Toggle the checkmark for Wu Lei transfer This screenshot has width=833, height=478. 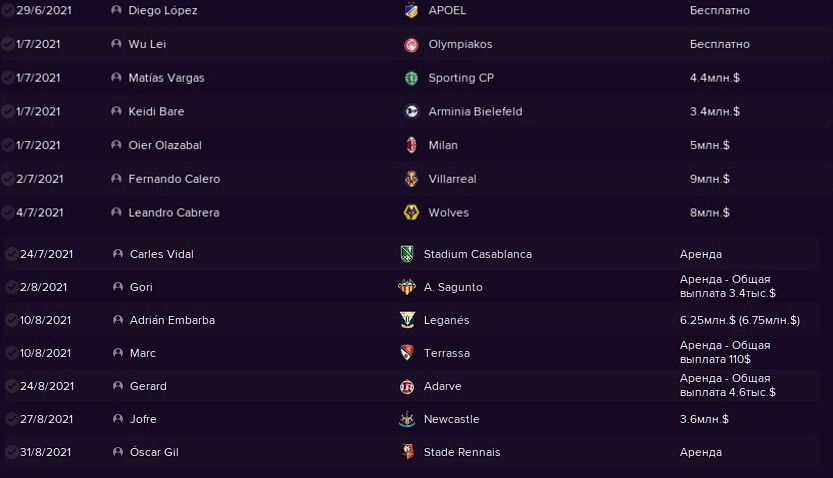[8, 44]
